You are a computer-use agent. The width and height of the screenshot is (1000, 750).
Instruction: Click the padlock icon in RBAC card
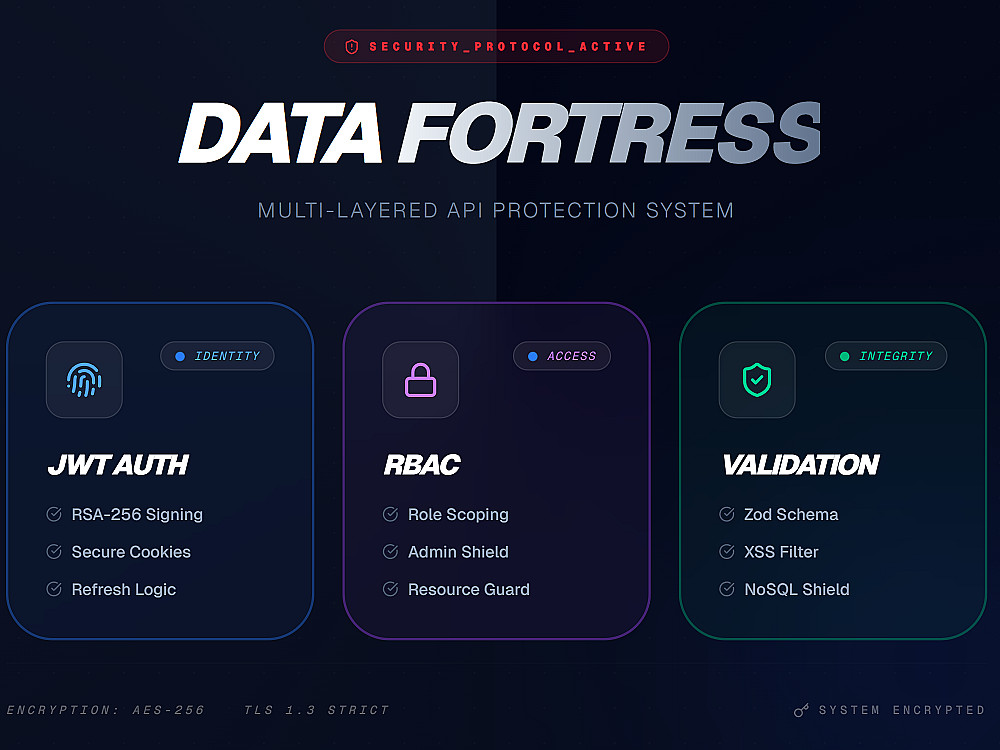420,379
